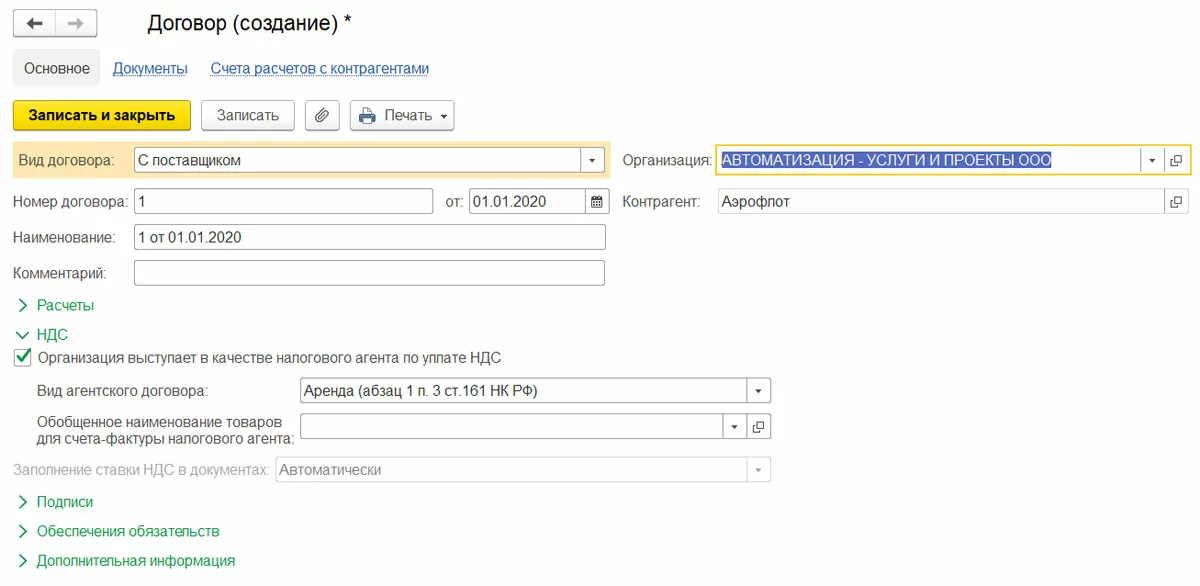Click the Записать button

pos(248,115)
